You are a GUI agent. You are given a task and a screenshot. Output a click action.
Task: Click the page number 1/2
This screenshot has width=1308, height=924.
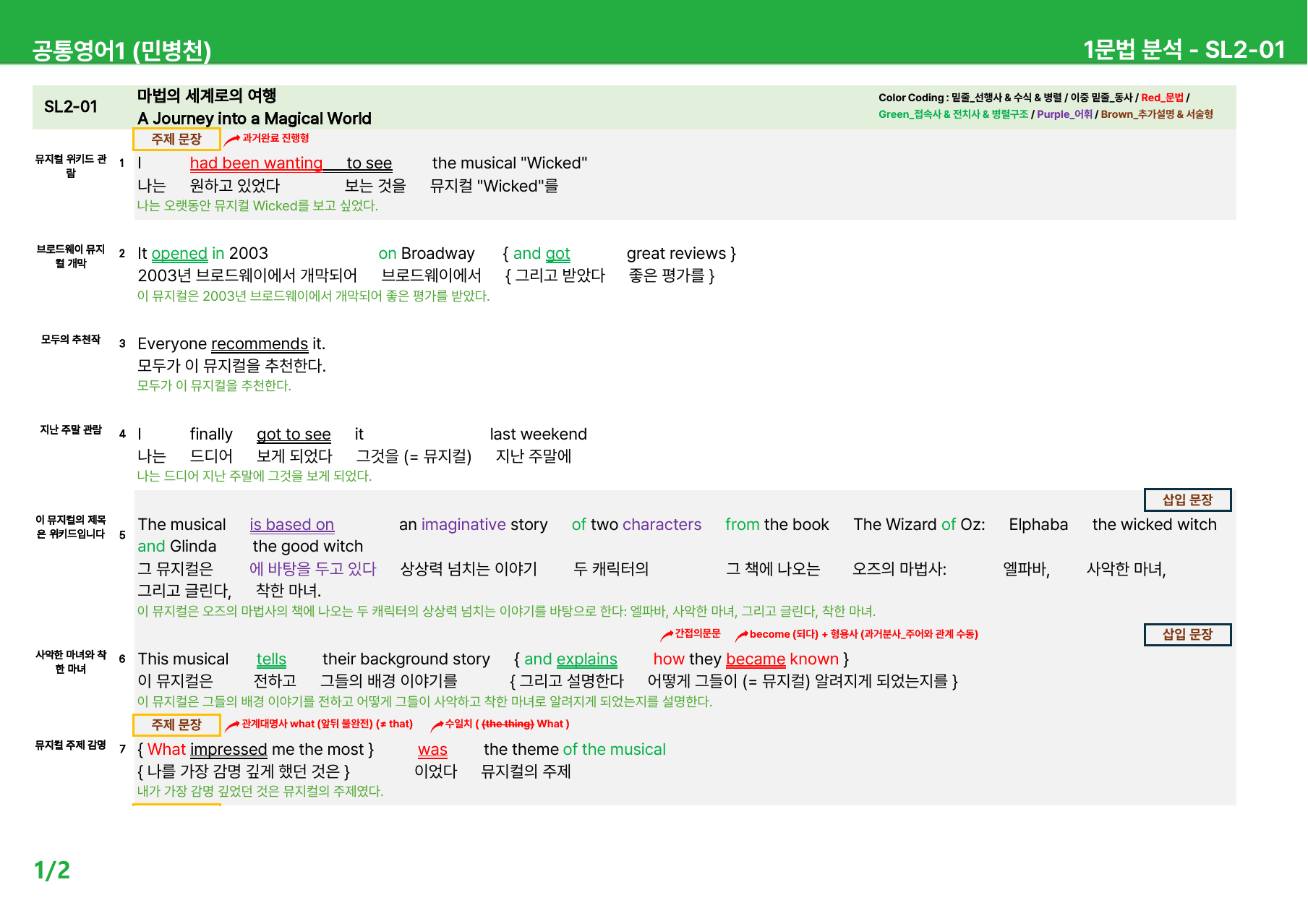point(52,870)
